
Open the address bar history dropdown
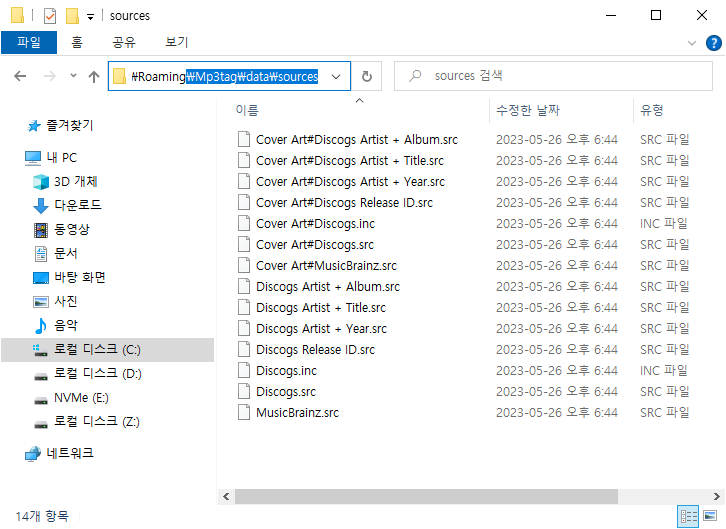coord(336,76)
